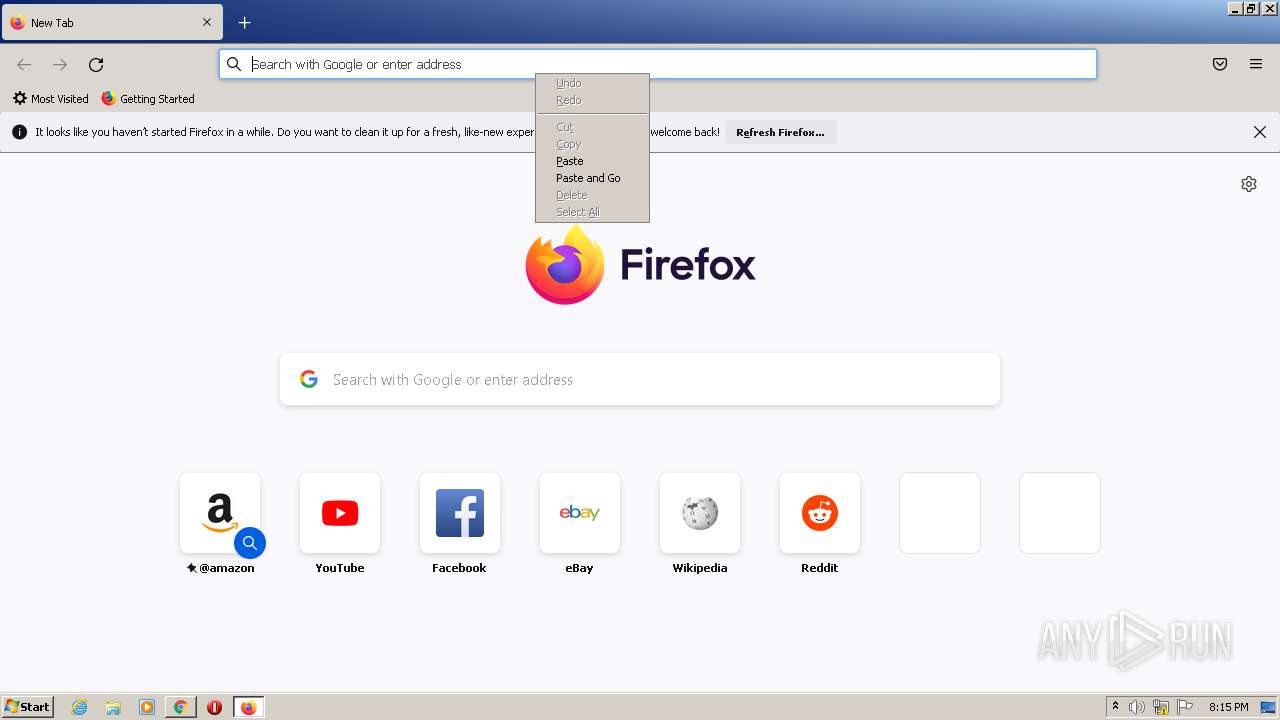Viewport: 1280px width, 720px height.
Task: Open the eBay shortcut tile
Action: click(580, 513)
